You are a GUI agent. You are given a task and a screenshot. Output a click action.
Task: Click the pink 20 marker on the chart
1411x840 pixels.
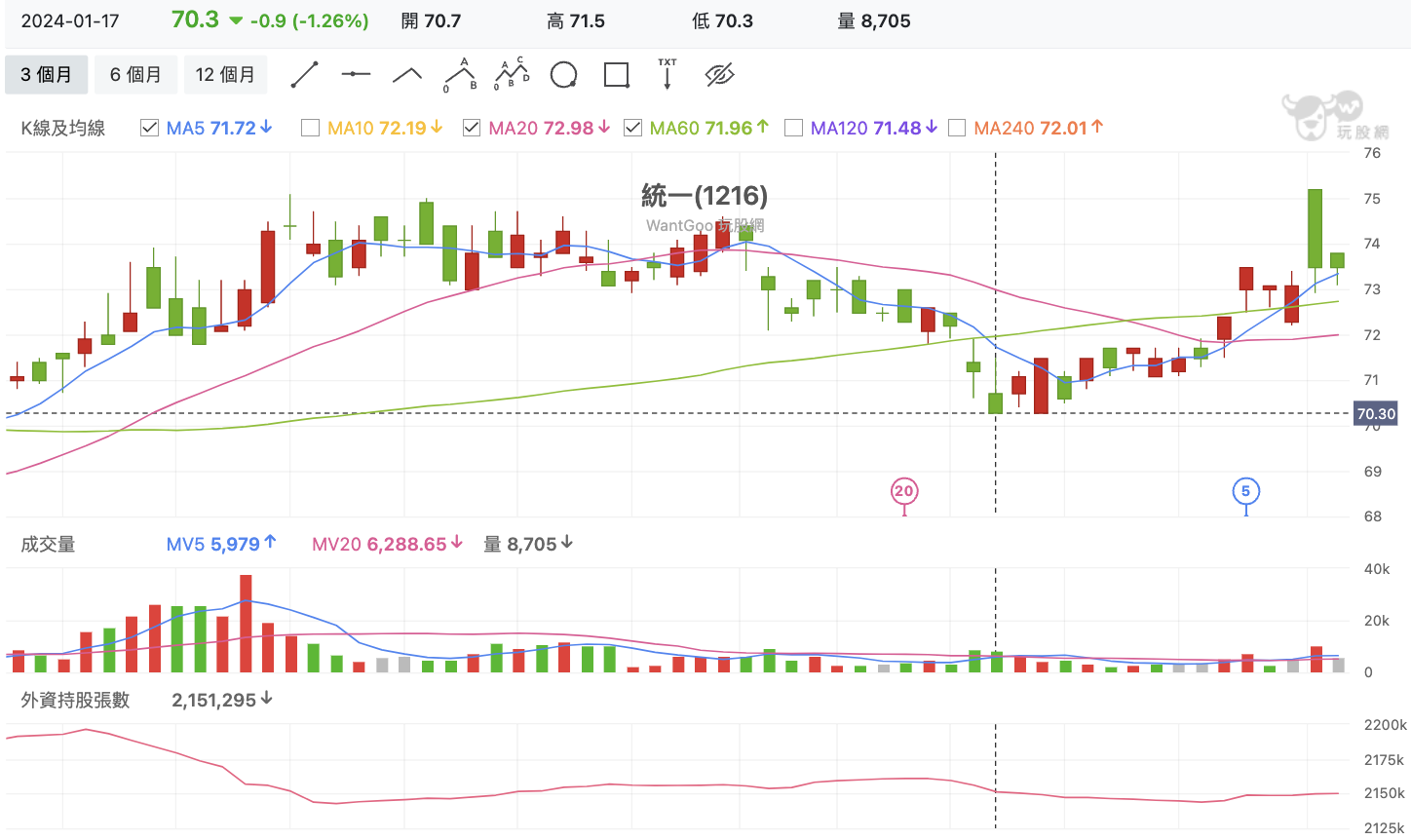(904, 491)
